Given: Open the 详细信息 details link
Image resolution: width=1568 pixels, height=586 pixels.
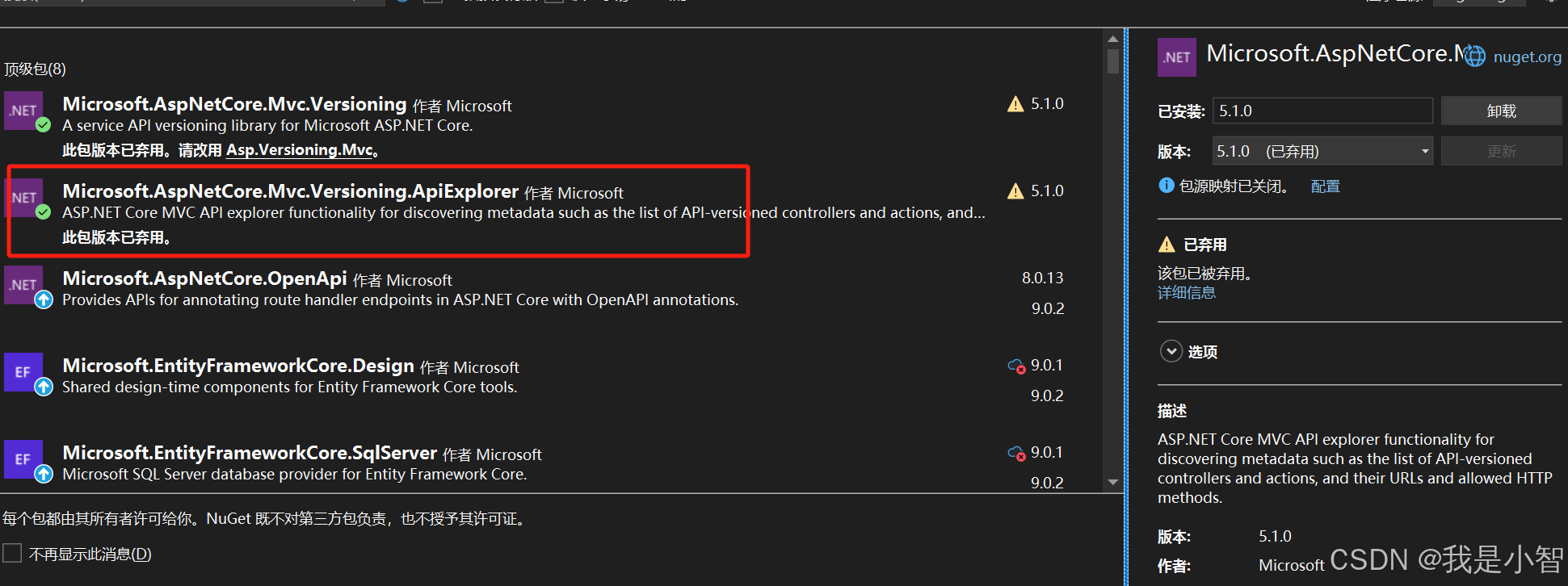Looking at the screenshot, I should pyautogui.click(x=1187, y=292).
